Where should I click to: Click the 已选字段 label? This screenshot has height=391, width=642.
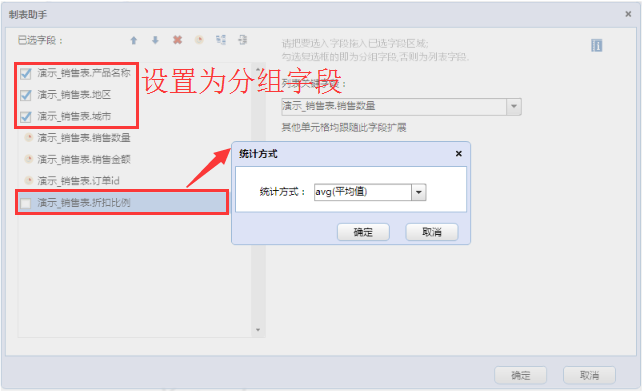(40, 40)
